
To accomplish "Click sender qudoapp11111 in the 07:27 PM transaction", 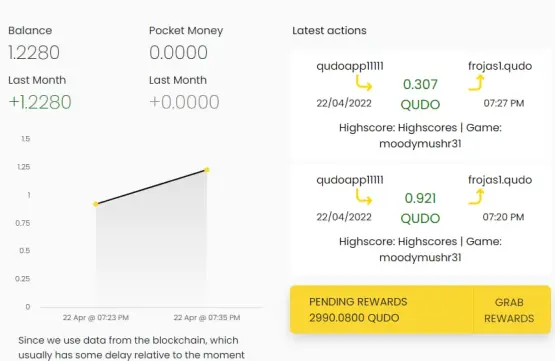I will (350, 66).
